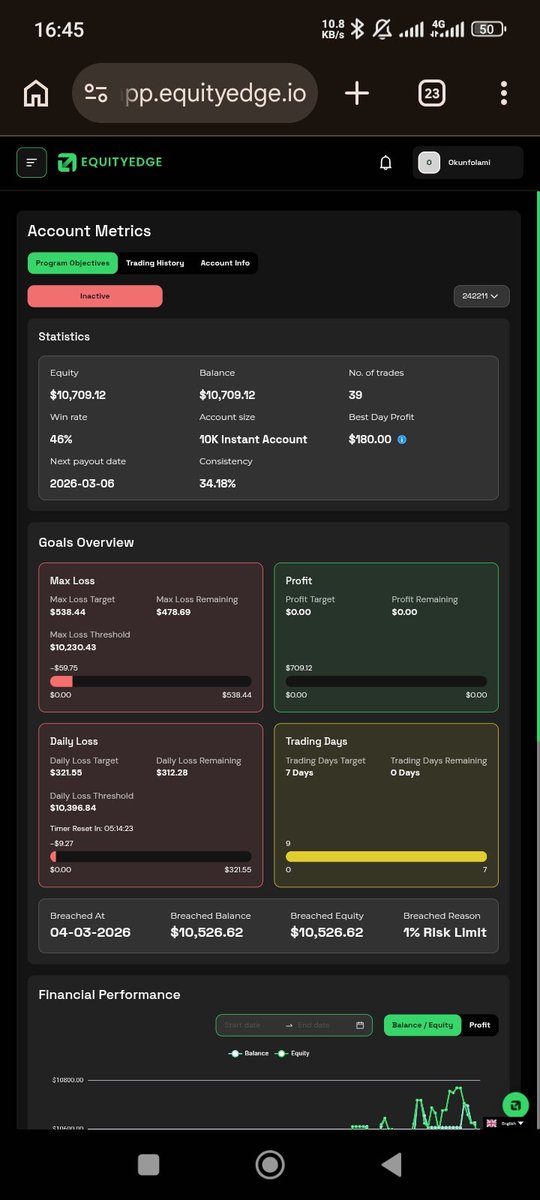This screenshot has height=1200, width=540.
Task: Click the $709.12 profit amount label
Action: pyautogui.click(x=299, y=668)
